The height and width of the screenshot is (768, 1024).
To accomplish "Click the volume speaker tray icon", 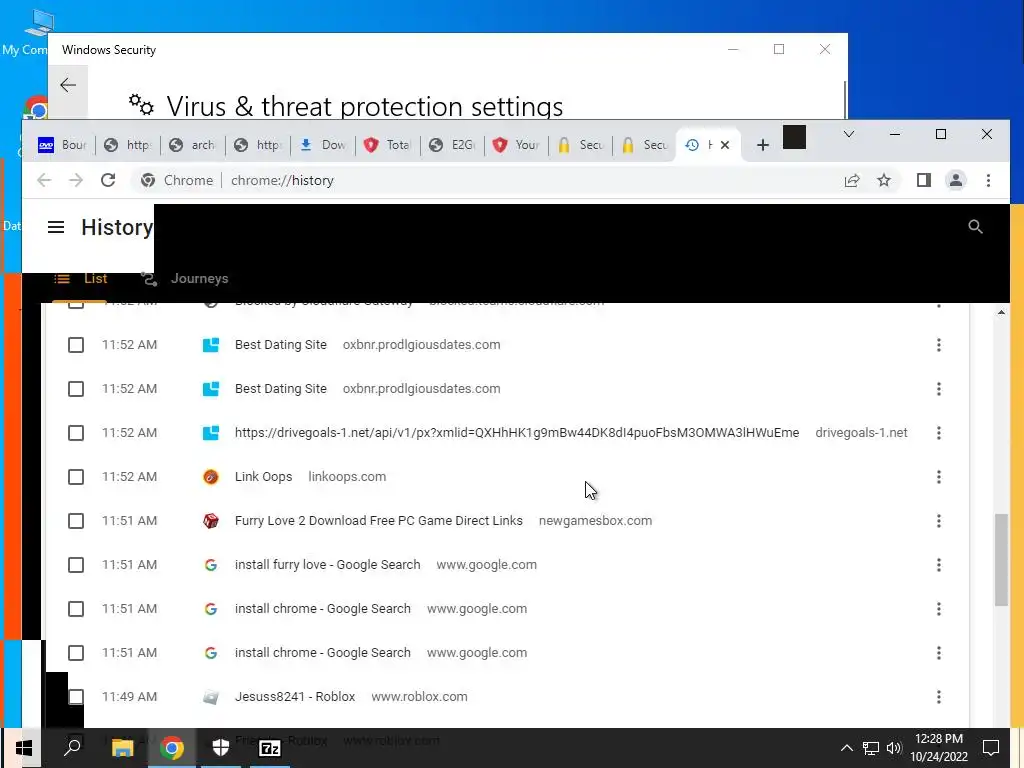I will point(894,748).
